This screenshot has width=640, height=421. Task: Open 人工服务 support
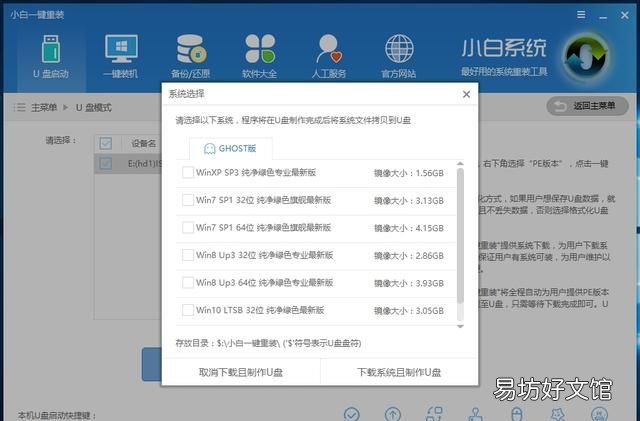click(329, 57)
